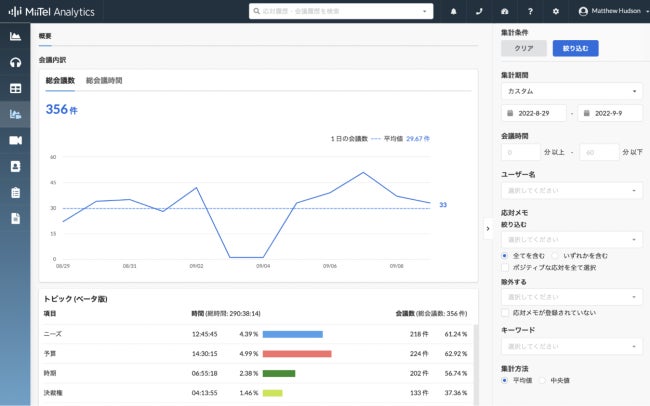Image resolution: width=650 pixels, height=406 pixels.
Task: Open help via the question mark icon
Action: (530, 11)
